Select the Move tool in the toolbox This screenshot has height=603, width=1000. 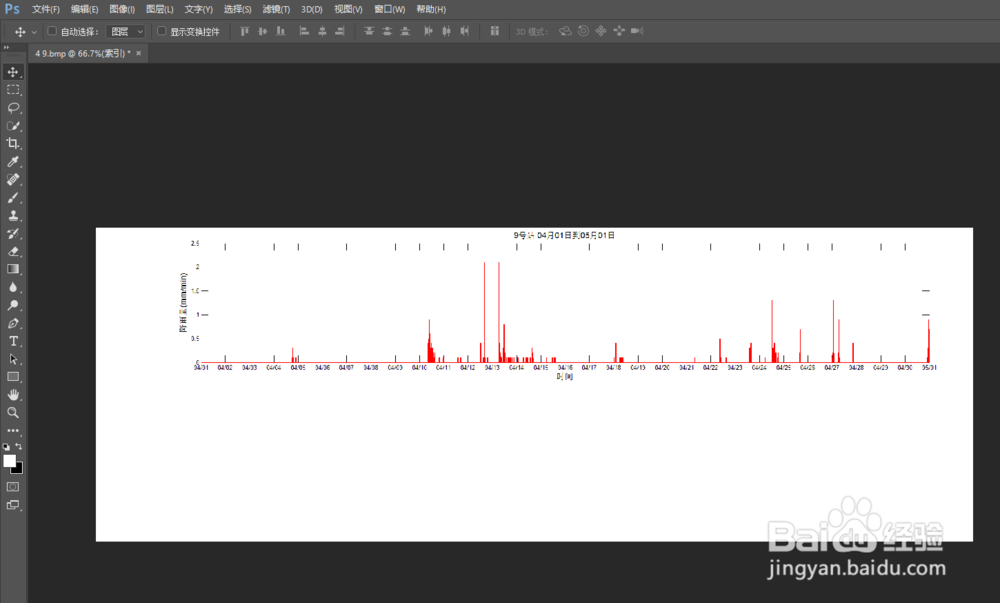pyautogui.click(x=13, y=71)
